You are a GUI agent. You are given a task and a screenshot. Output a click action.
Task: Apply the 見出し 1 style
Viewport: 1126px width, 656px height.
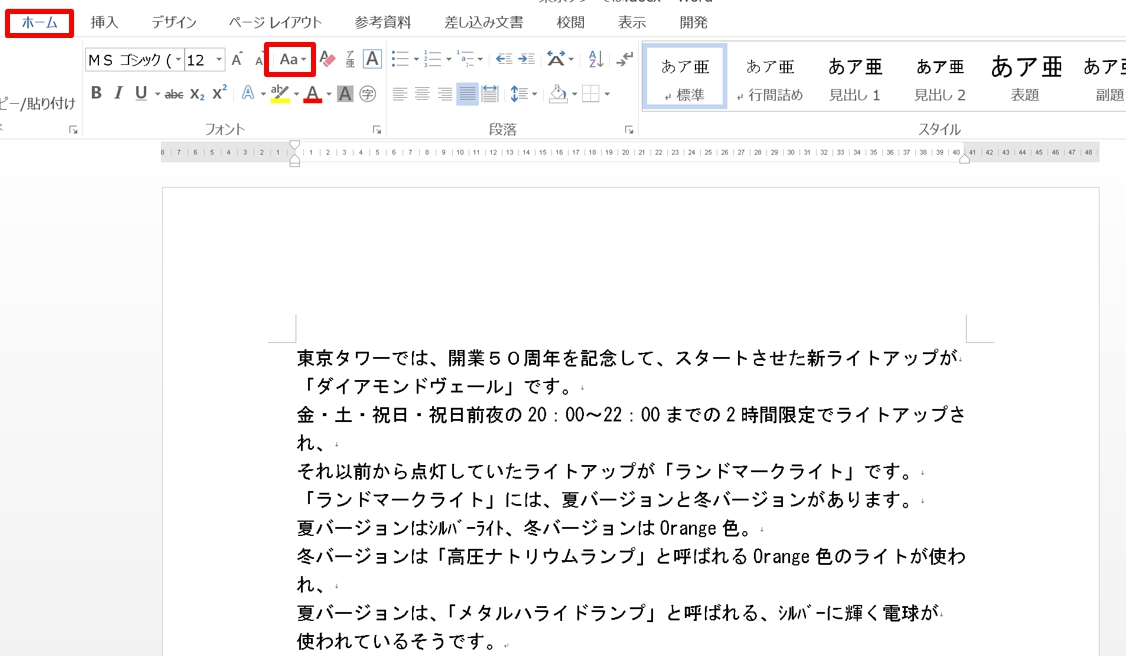click(855, 78)
